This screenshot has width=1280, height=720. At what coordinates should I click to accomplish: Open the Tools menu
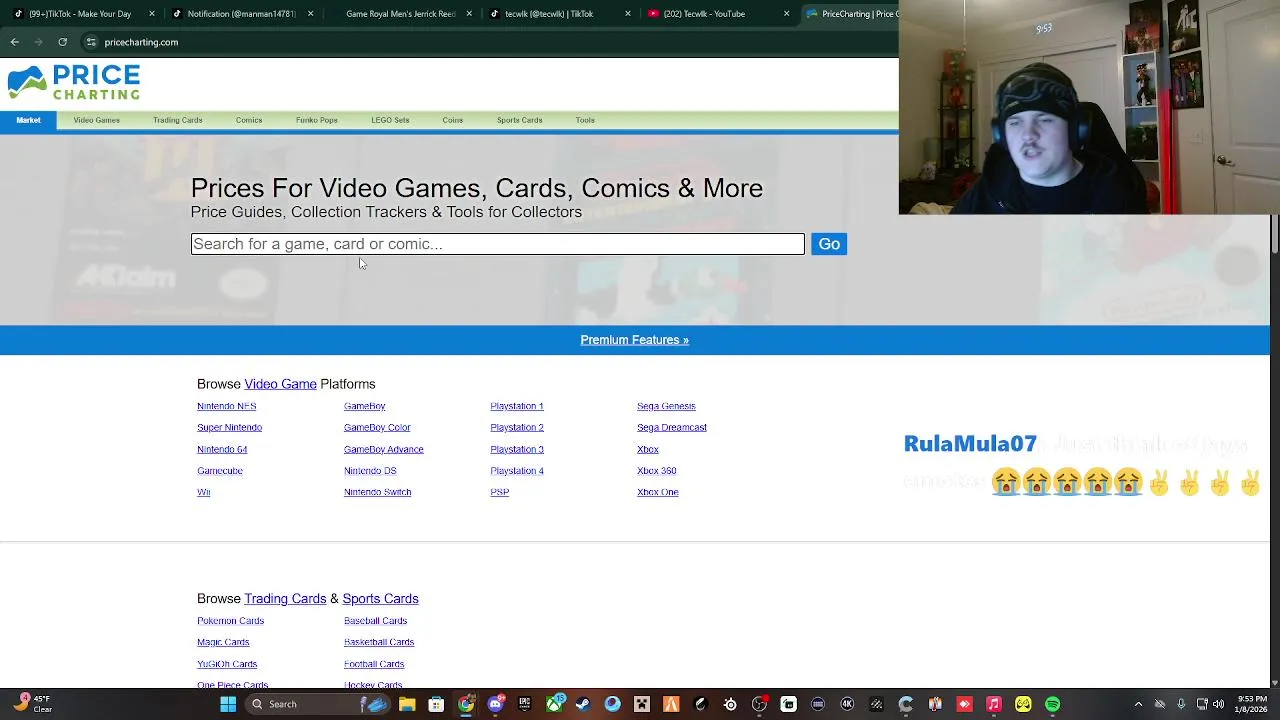tap(585, 120)
